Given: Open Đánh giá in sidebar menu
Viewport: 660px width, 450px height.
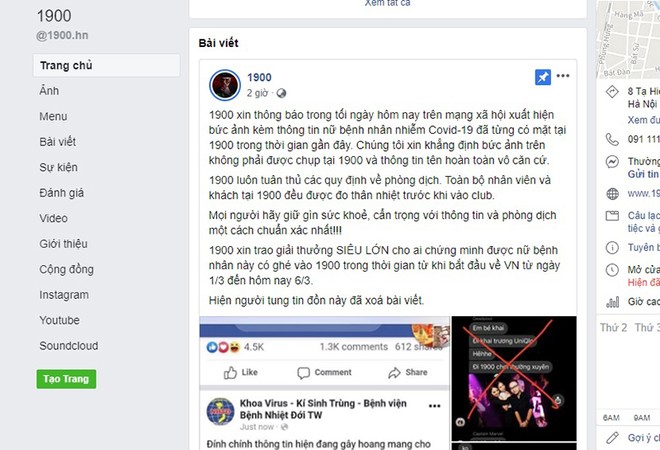Looking at the screenshot, I should 61,193.
